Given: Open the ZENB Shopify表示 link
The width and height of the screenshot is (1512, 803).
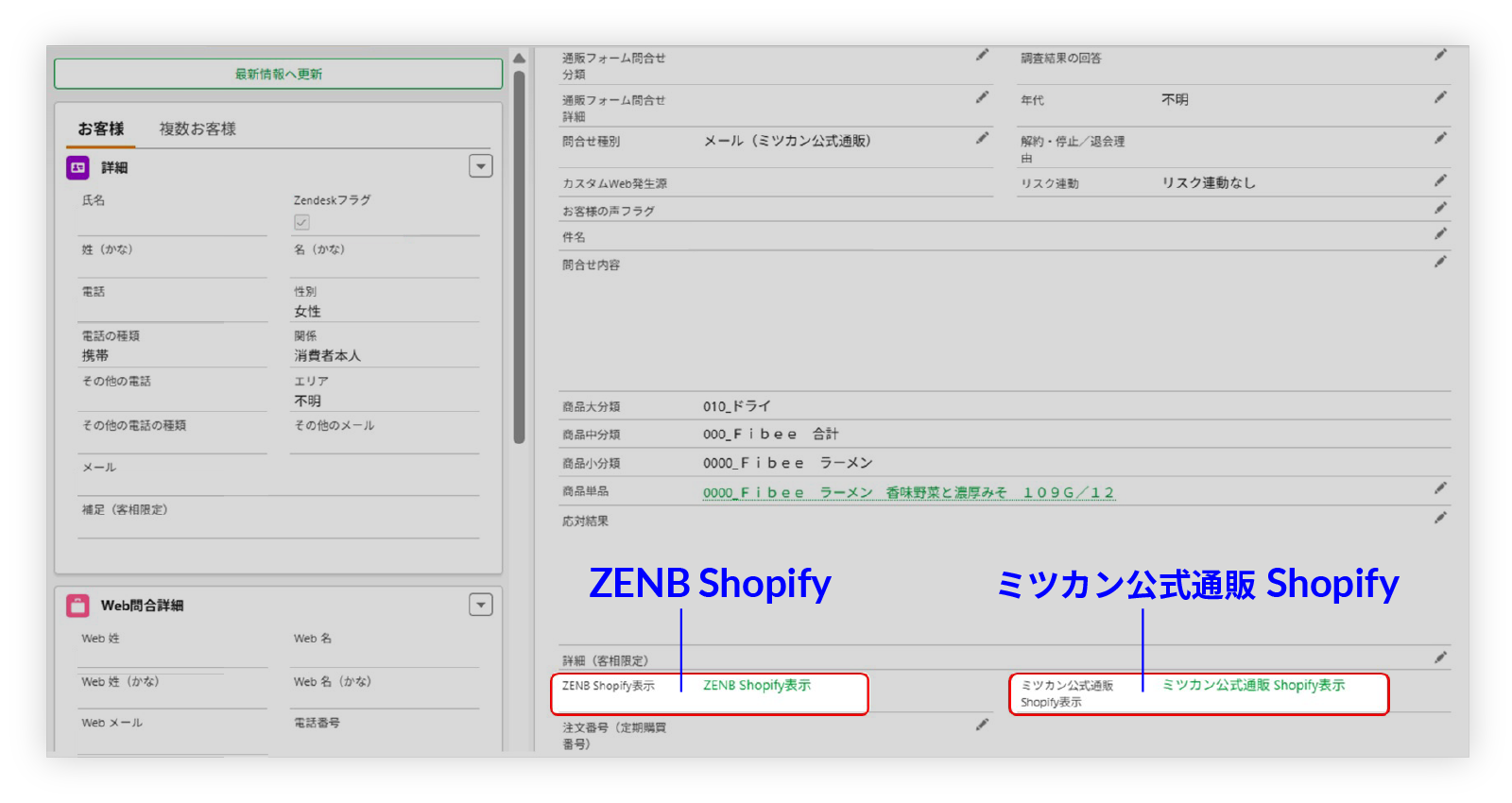Looking at the screenshot, I should pos(757,685).
